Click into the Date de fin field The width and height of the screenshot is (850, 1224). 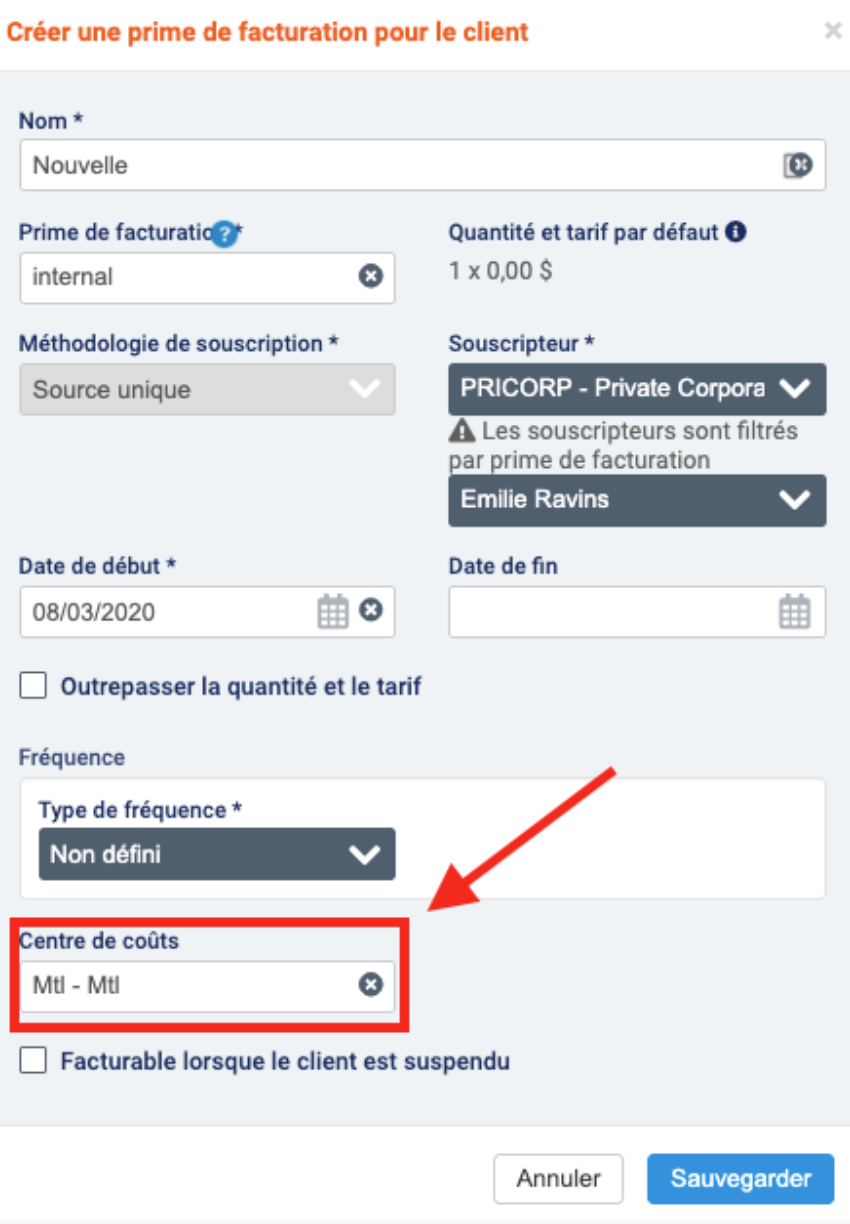click(x=637, y=611)
